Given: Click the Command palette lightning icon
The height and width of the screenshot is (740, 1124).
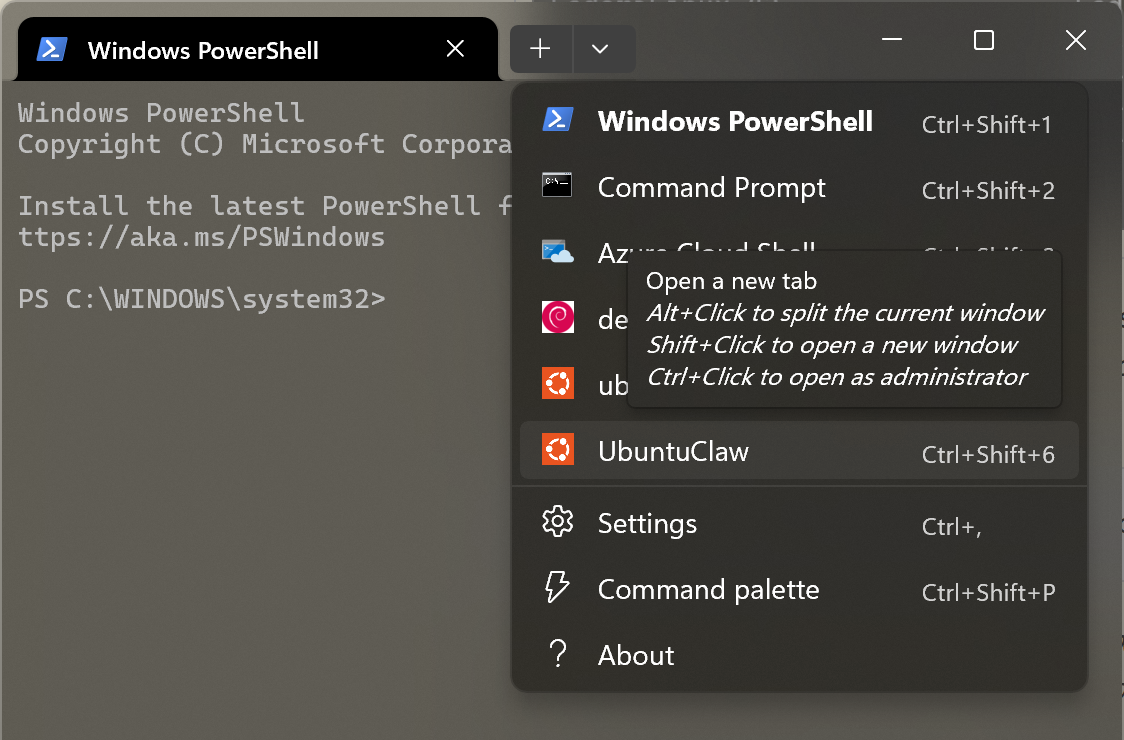Looking at the screenshot, I should point(557,587).
